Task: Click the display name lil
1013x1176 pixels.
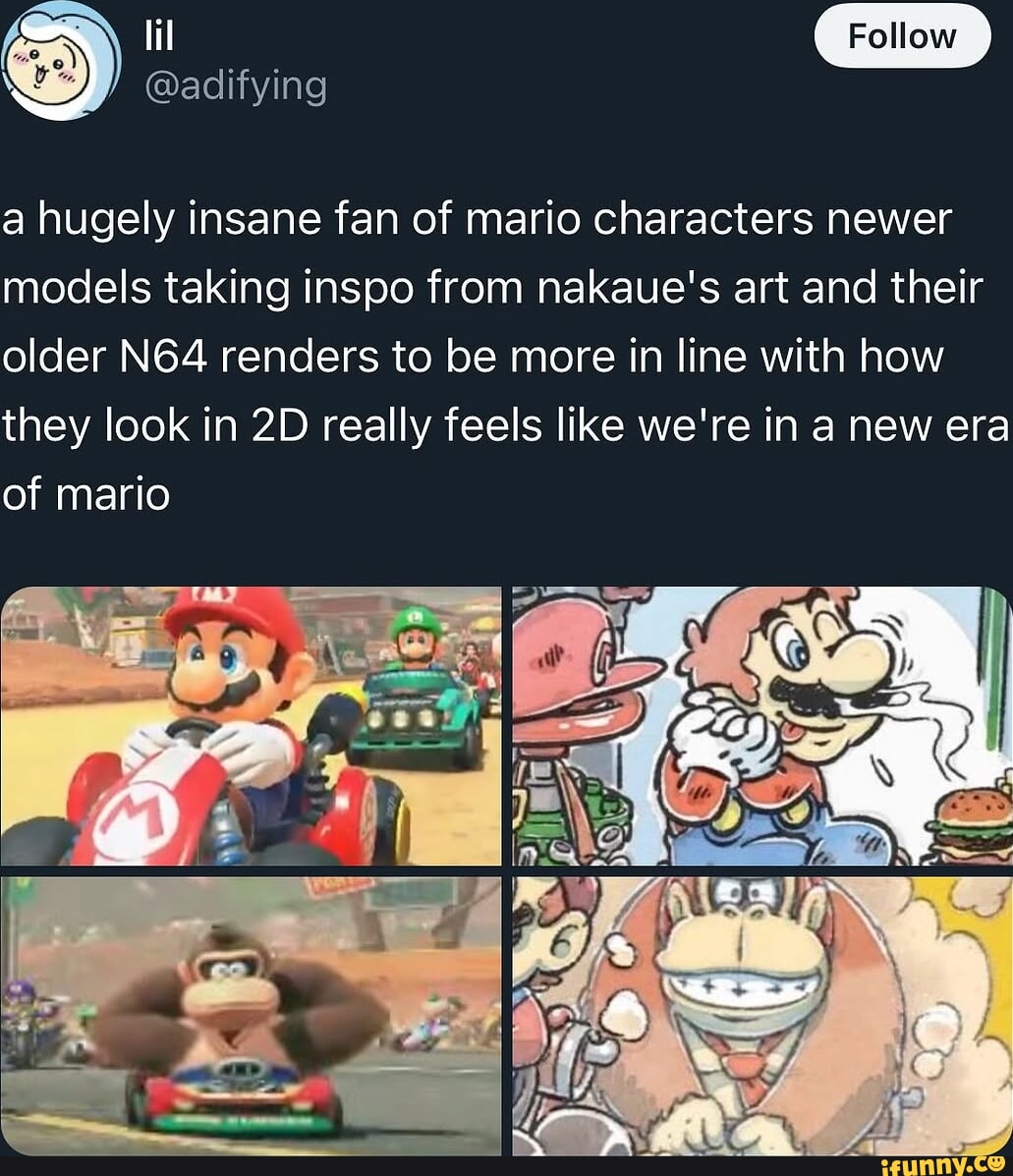Action: coord(157,33)
